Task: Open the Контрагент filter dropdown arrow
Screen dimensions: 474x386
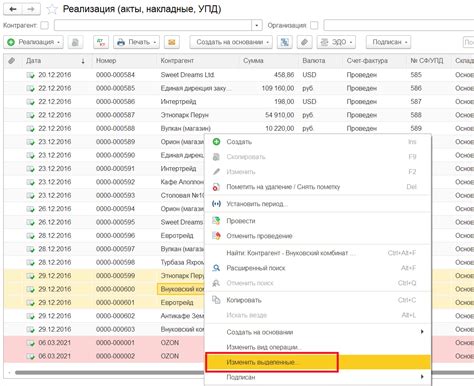Action: [x=257, y=25]
